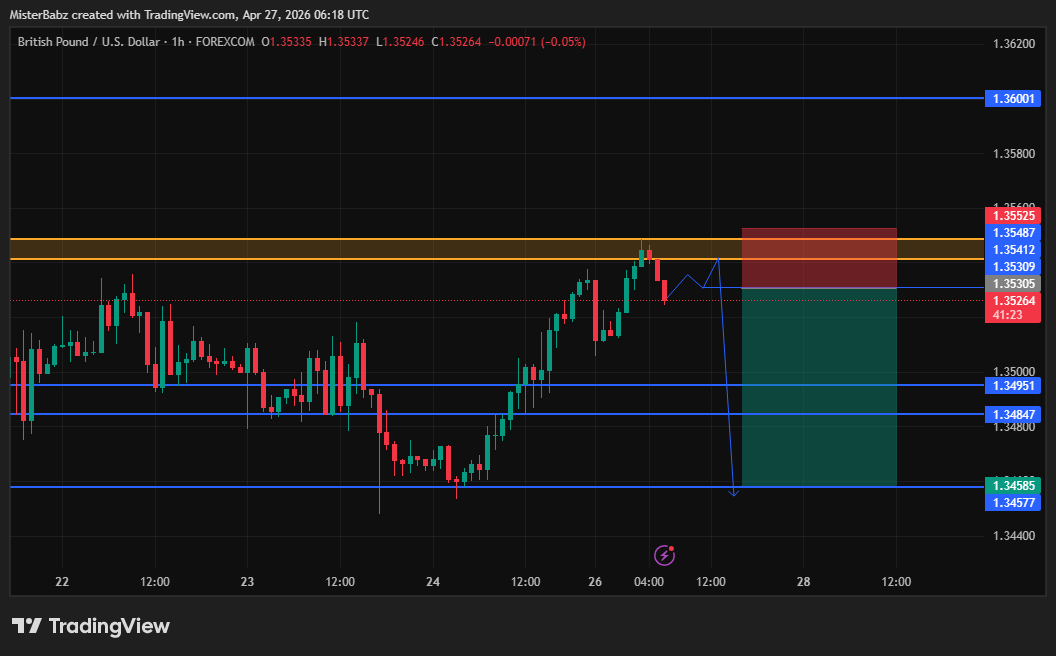This screenshot has width=1056, height=656.
Task: Click the 1.35309 blue price label
Action: point(1012,267)
